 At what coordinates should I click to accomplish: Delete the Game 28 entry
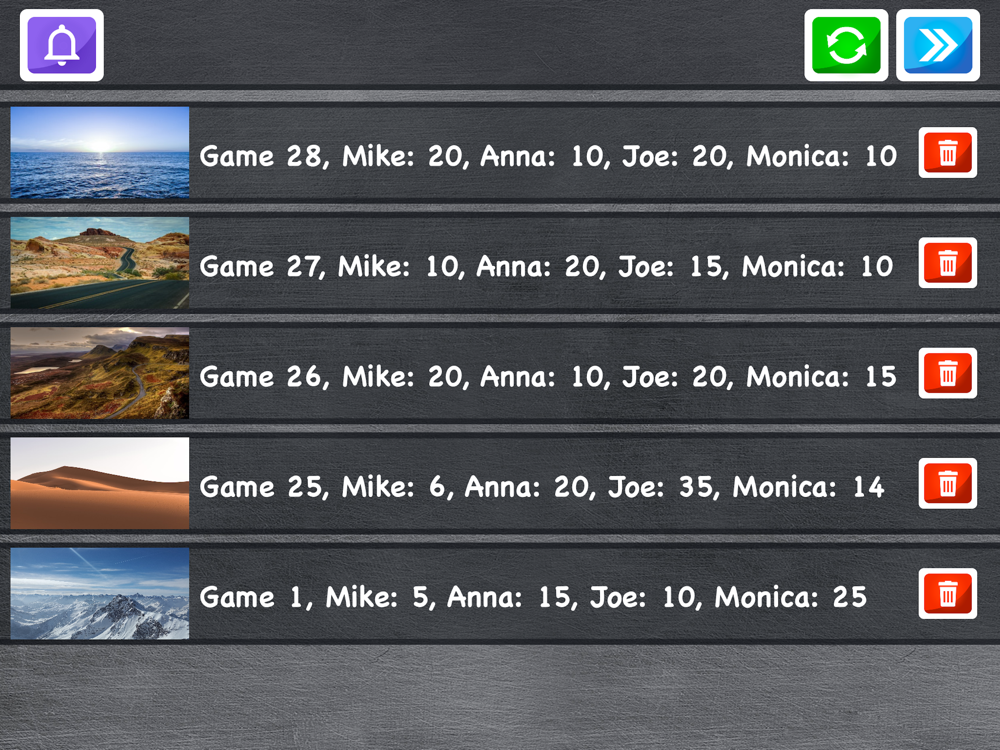(x=948, y=152)
